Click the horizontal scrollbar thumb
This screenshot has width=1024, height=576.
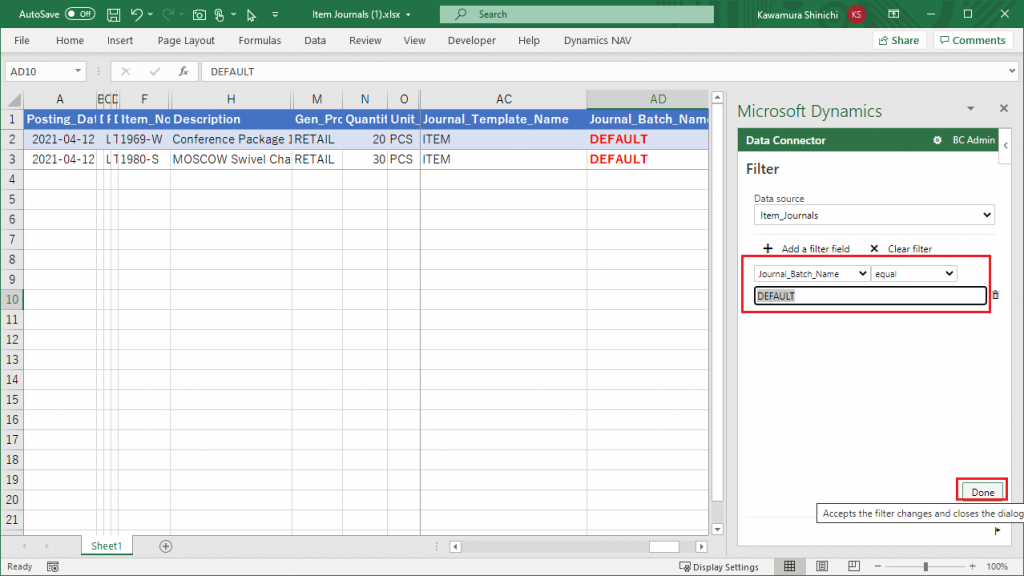coord(664,547)
